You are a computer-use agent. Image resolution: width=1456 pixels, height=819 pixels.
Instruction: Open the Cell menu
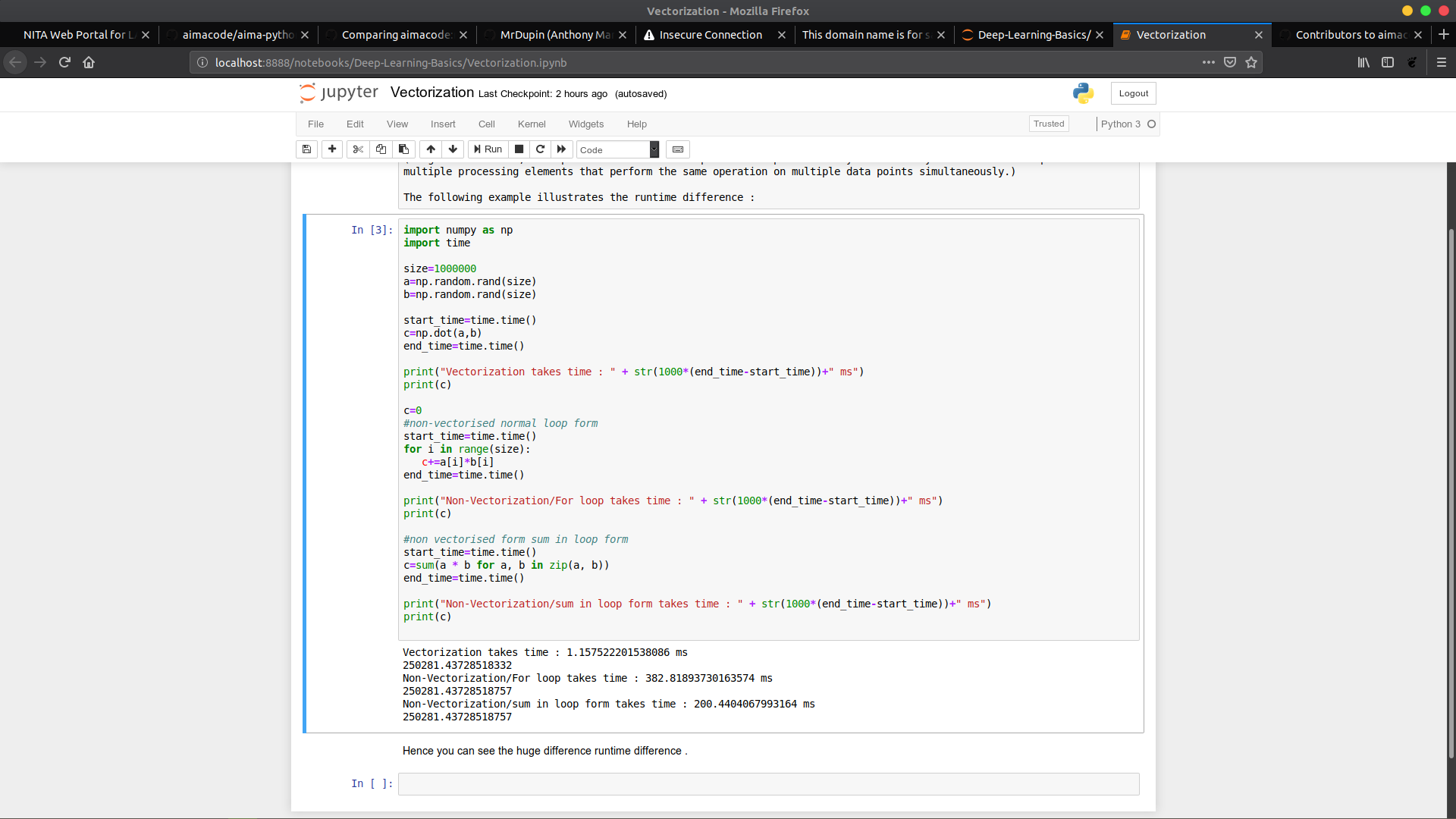[487, 124]
